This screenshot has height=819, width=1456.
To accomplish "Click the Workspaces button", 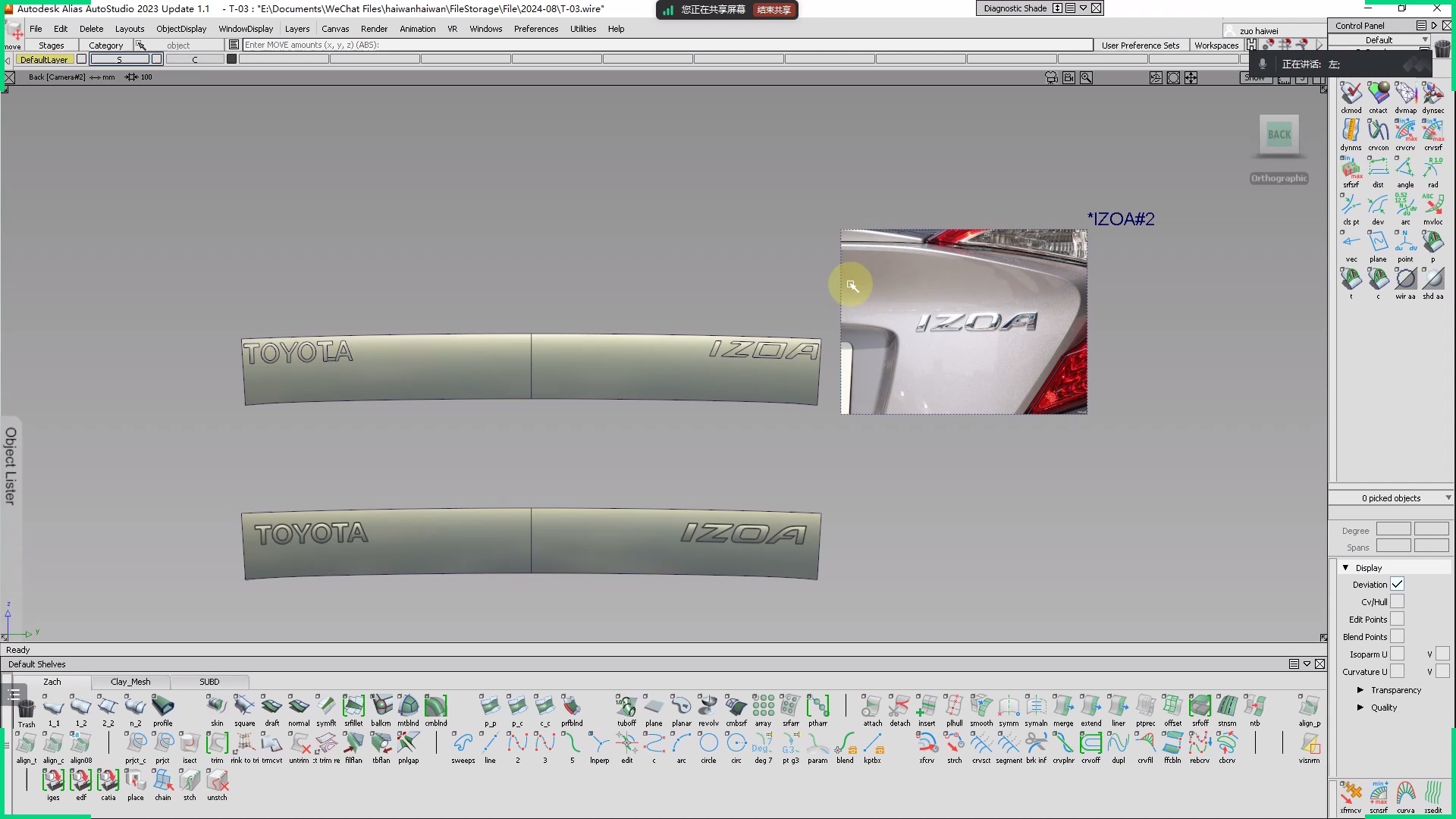I will coord(1216,45).
